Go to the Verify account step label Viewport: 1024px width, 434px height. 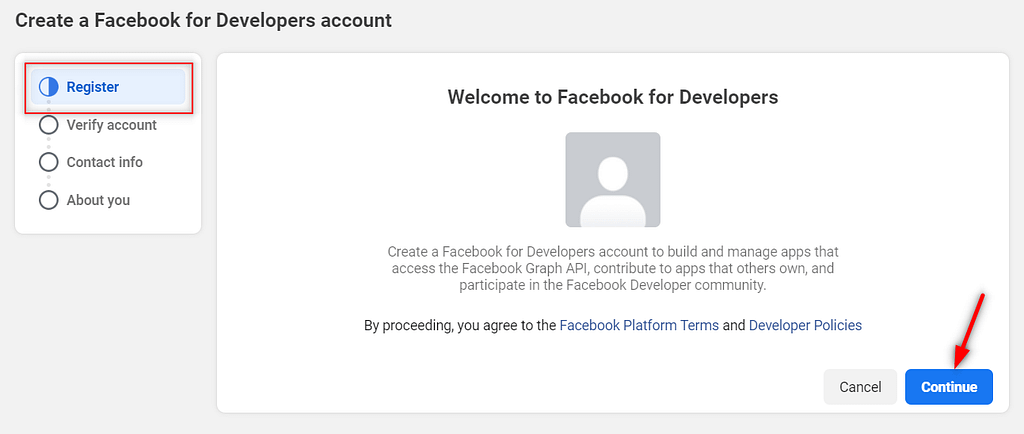click(x=112, y=125)
